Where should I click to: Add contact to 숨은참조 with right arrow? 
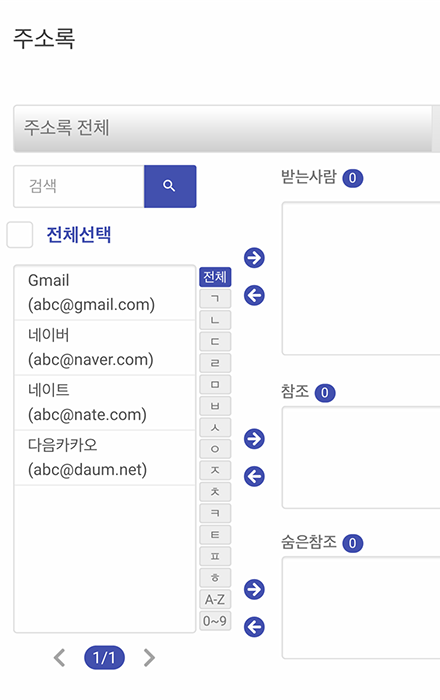254,589
